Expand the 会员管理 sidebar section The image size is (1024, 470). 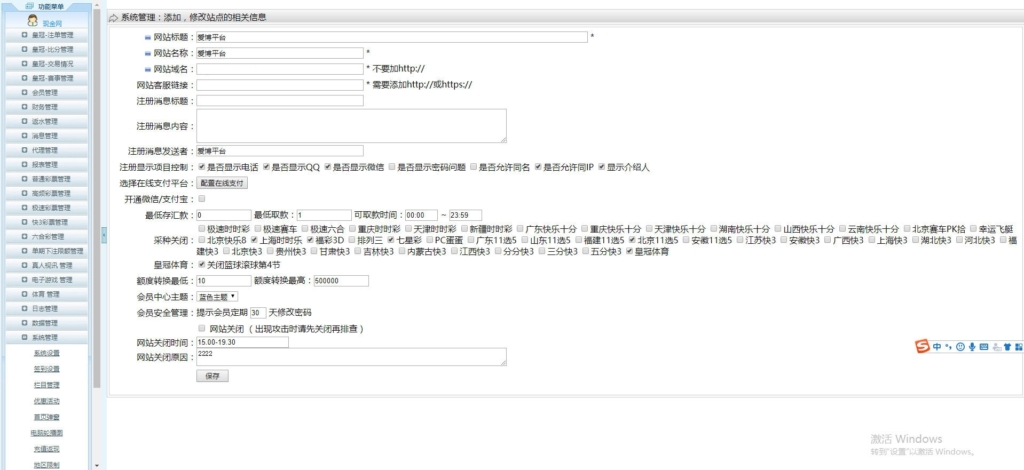point(46,92)
